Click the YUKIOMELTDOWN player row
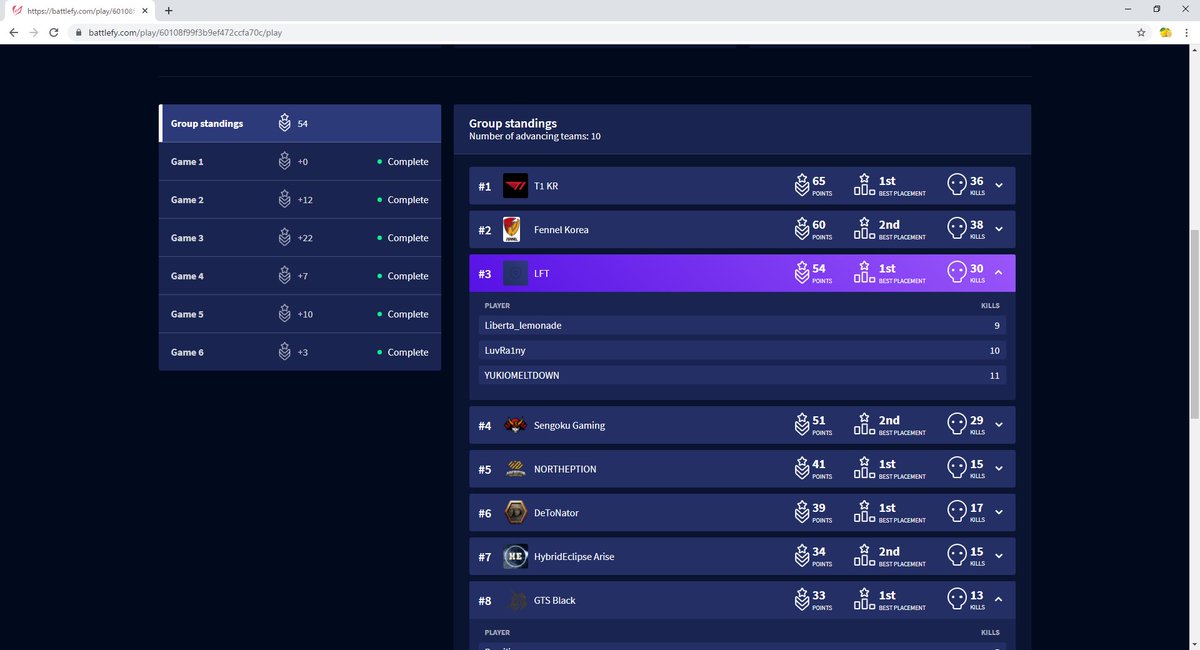Screen dimensions: 1200x650 tap(741, 375)
